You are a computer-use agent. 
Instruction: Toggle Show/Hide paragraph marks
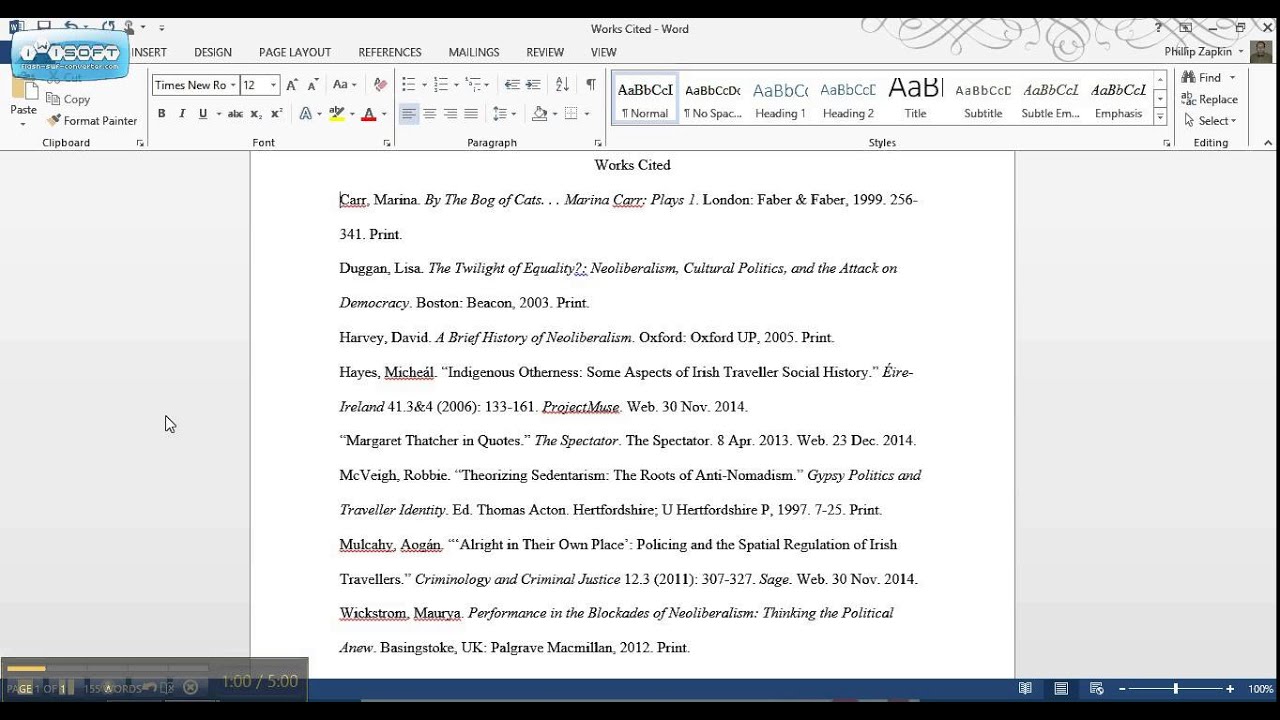pyautogui.click(x=590, y=85)
